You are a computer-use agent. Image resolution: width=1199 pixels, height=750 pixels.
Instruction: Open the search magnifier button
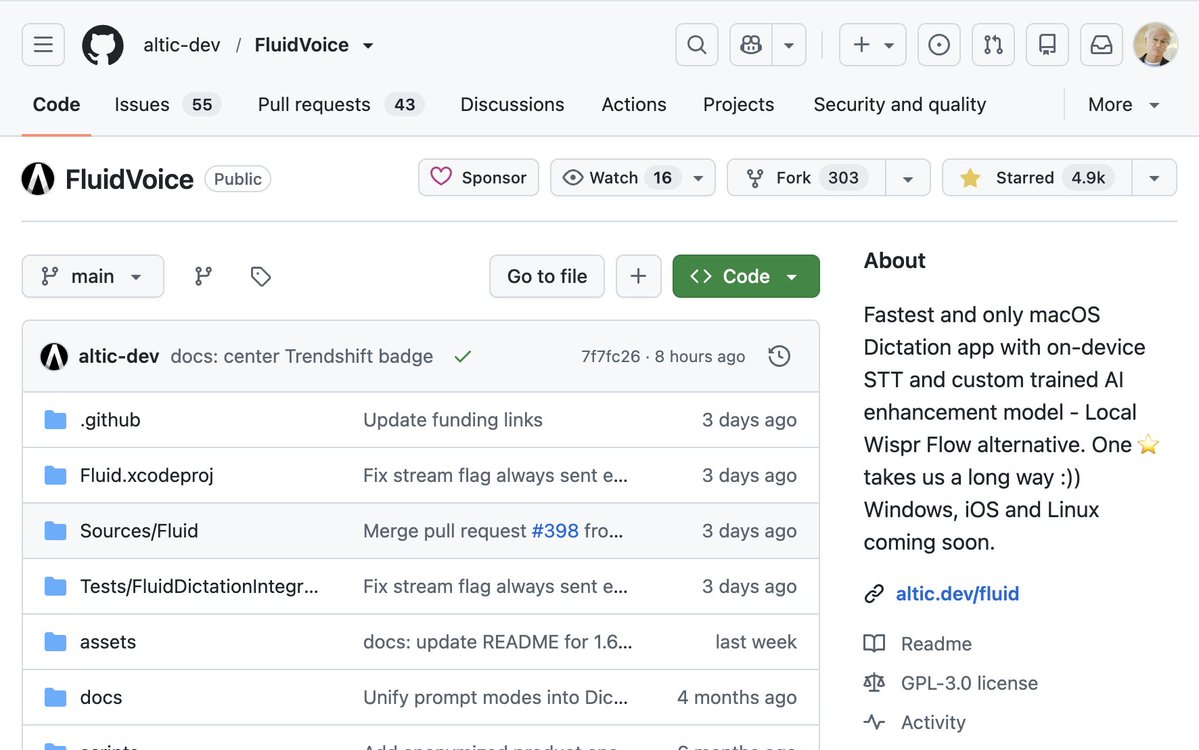point(697,44)
